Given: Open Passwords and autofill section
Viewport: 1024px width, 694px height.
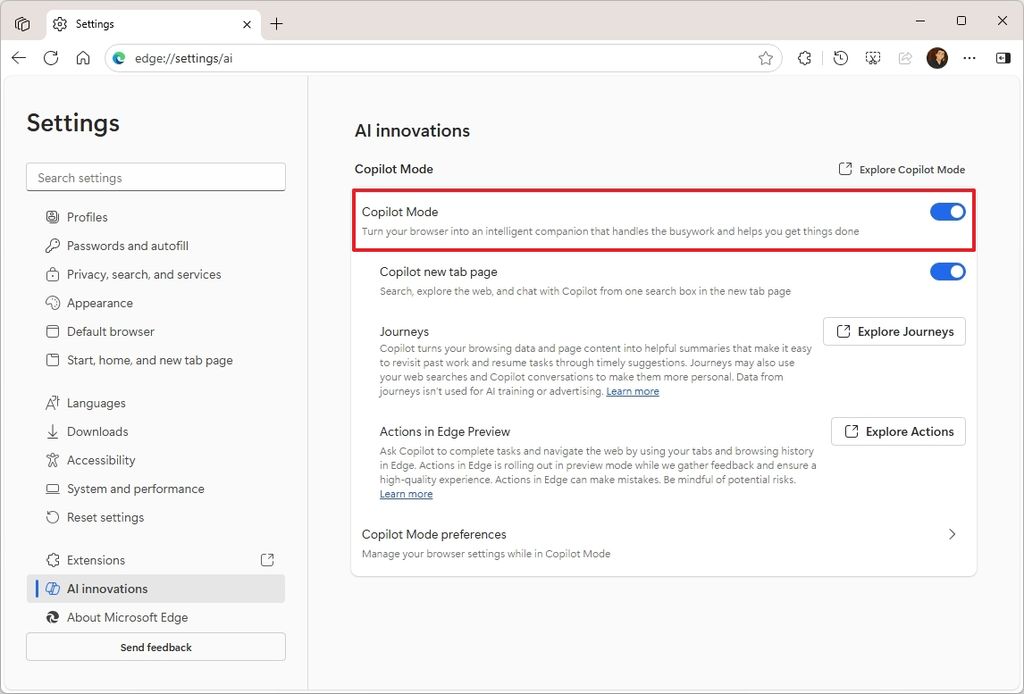Looking at the screenshot, I should click(x=155, y=245).
